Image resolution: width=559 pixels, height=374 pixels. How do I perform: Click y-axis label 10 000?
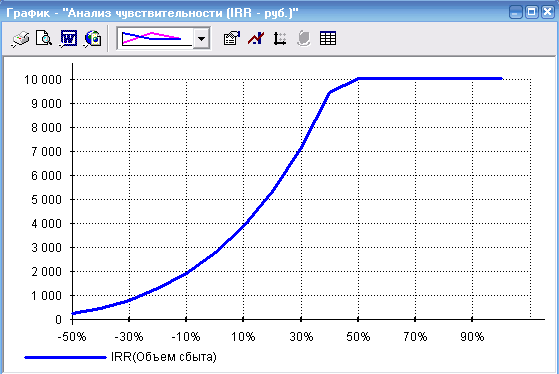pyautogui.click(x=43, y=80)
